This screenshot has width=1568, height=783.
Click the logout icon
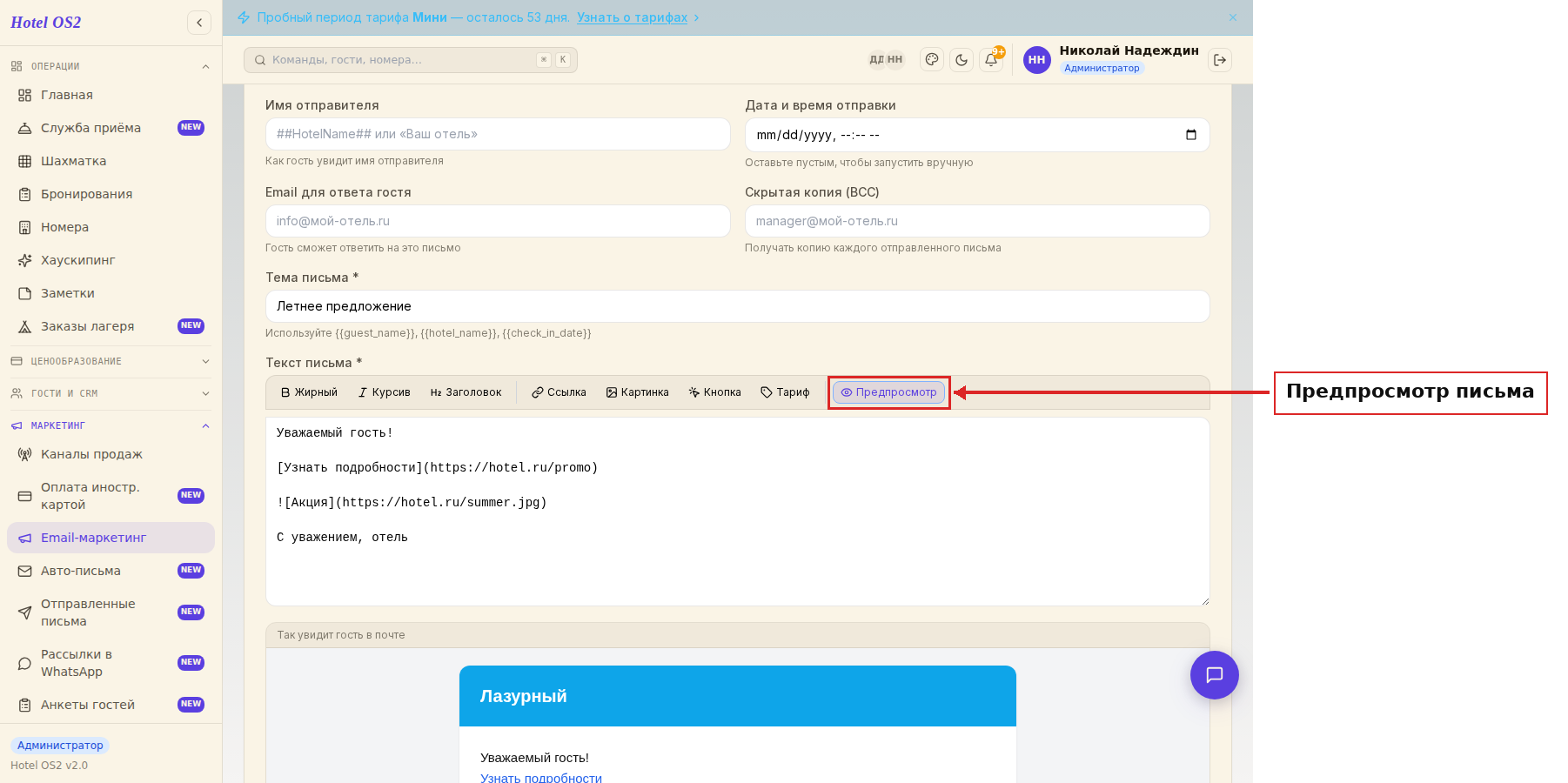point(1220,60)
